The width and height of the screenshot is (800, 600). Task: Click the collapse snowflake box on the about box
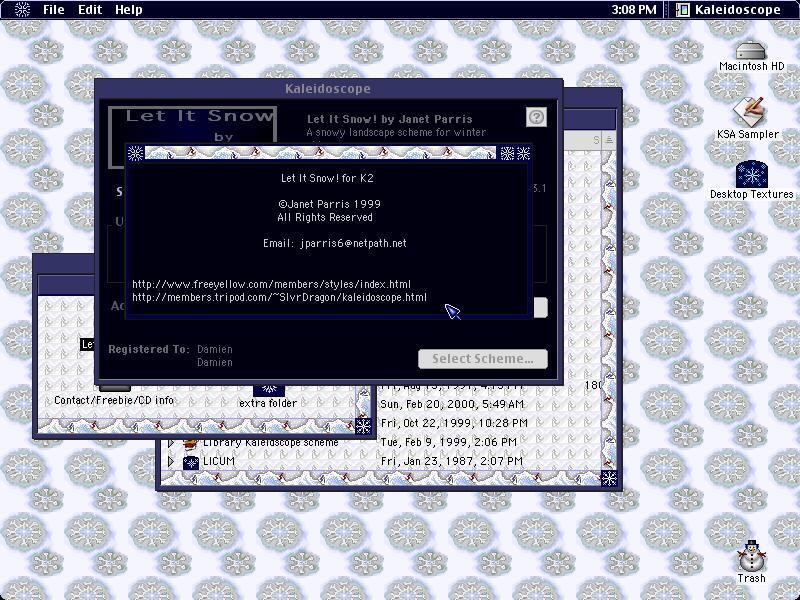tap(523, 153)
